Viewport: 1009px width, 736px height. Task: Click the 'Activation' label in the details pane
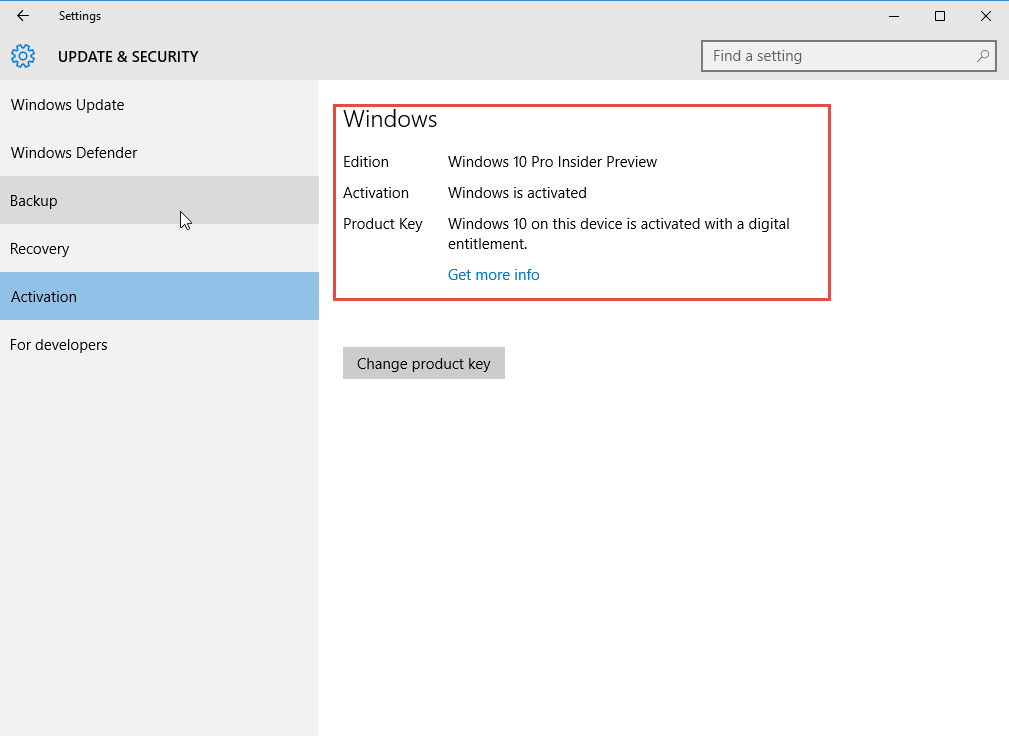pos(376,193)
